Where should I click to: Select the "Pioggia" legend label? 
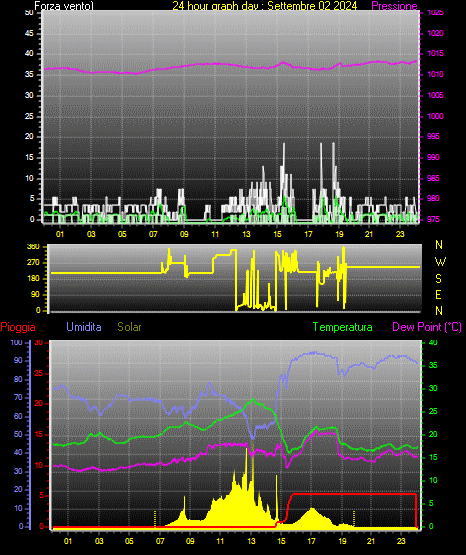pyautogui.click(x=18, y=327)
